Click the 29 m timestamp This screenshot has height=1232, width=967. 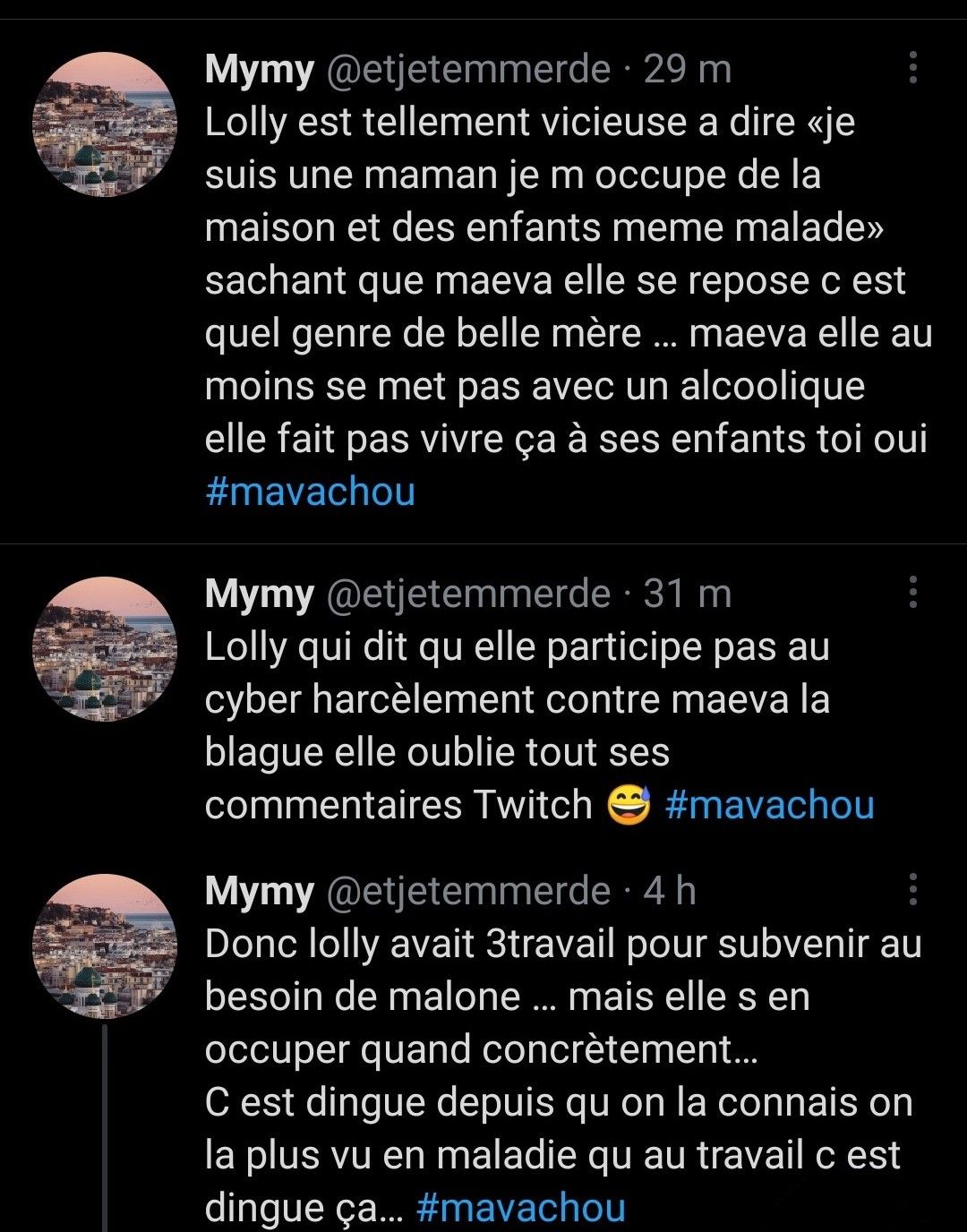click(688, 69)
